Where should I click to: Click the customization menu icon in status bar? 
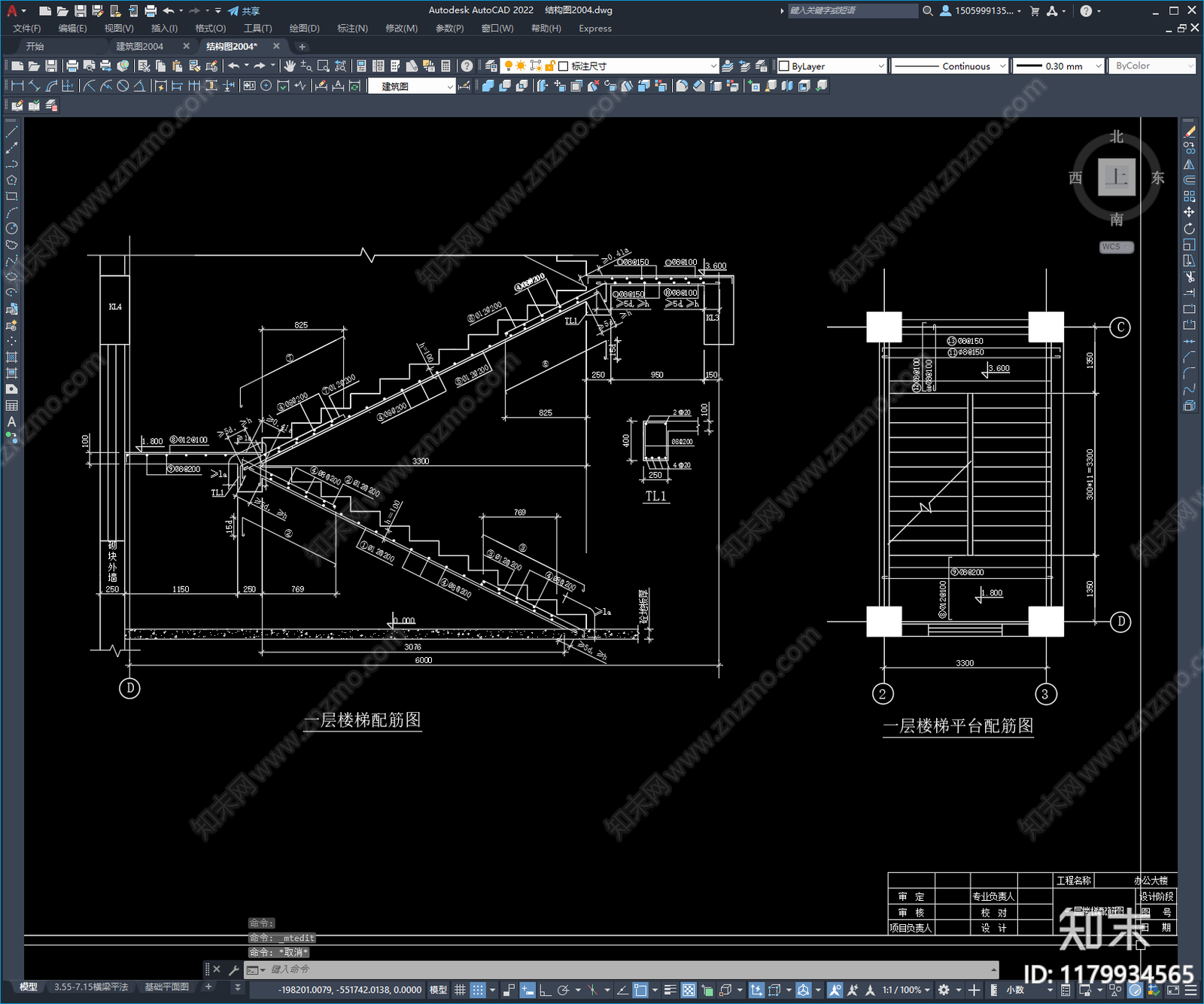coord(1191,990)
